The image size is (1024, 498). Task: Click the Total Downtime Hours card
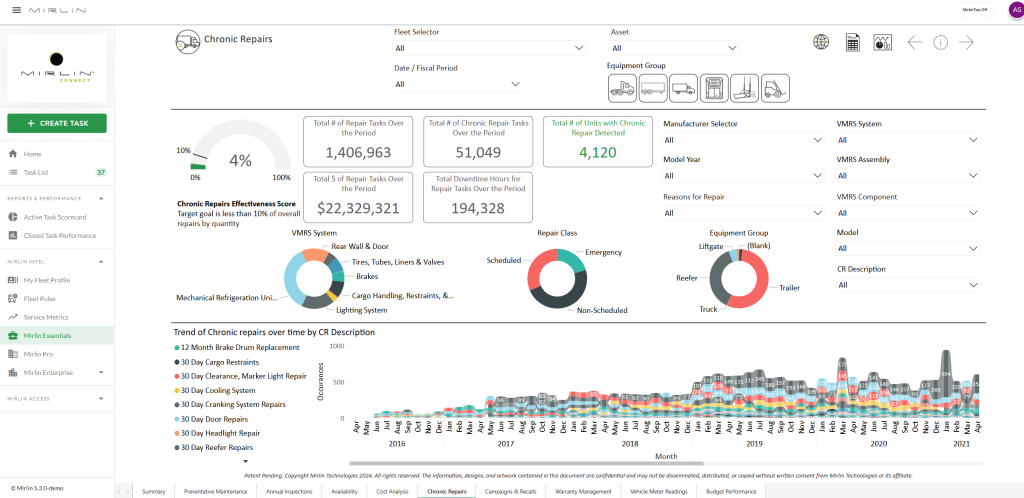pos(477,197)
